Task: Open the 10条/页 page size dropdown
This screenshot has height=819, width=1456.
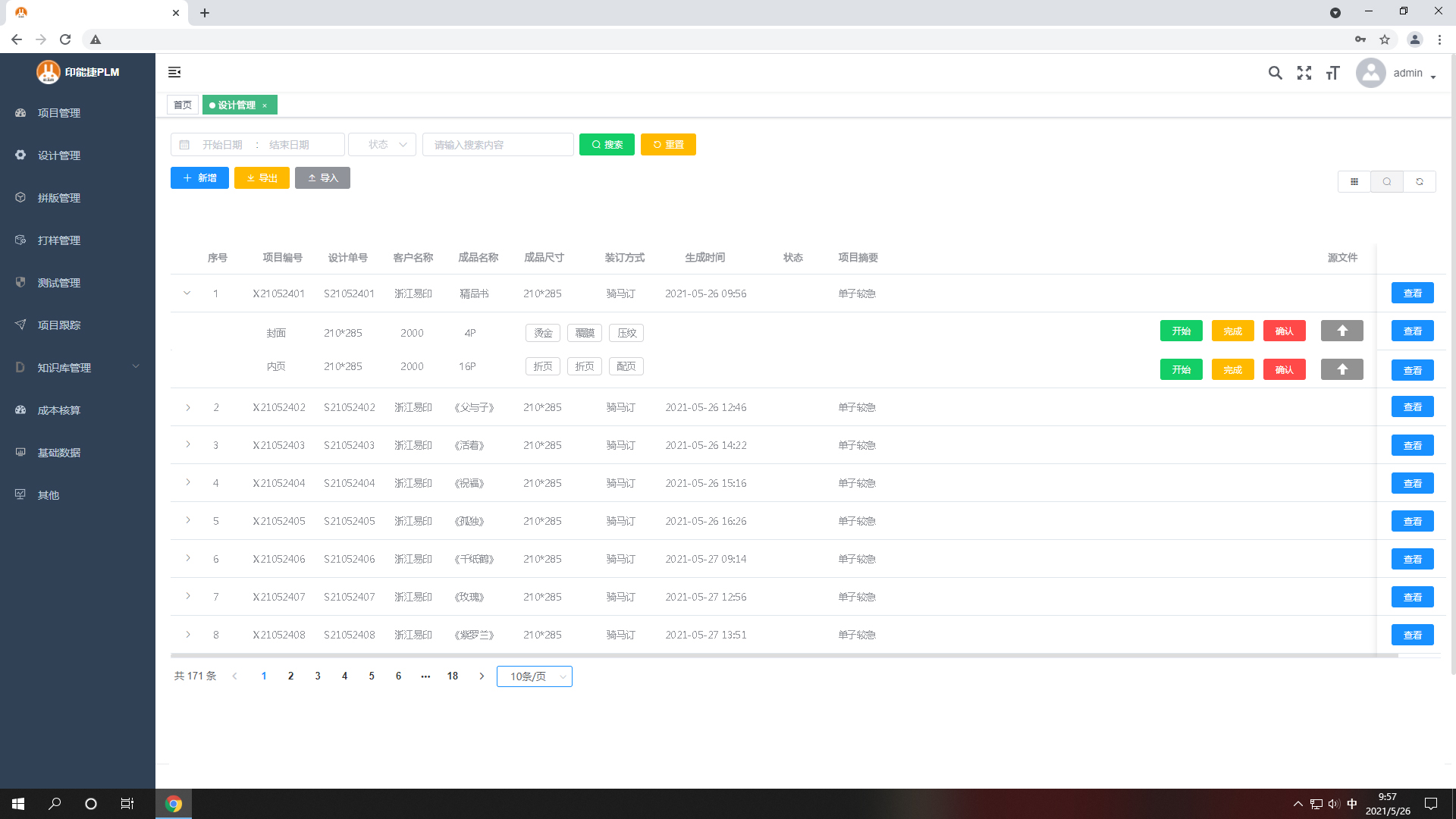Action: click(534, 676)
